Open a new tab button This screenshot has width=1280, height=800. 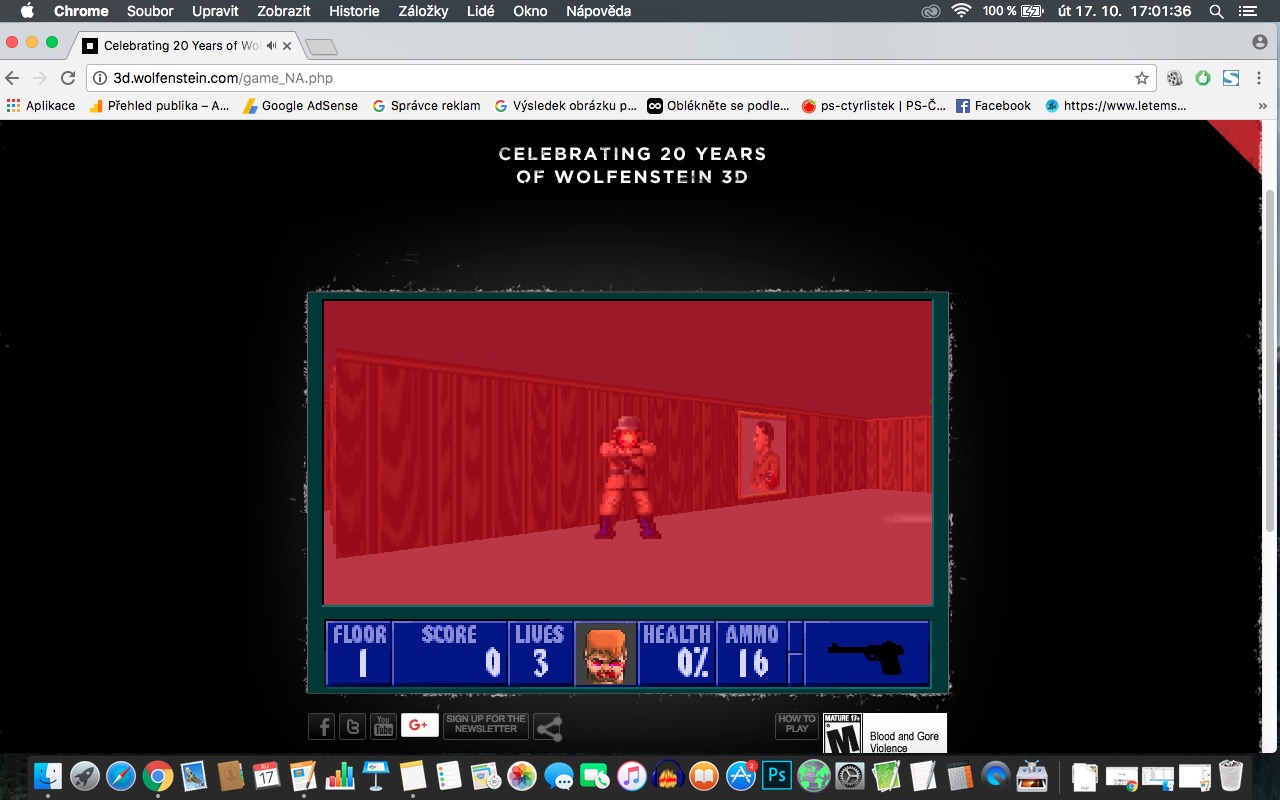(x=321, y=47)
